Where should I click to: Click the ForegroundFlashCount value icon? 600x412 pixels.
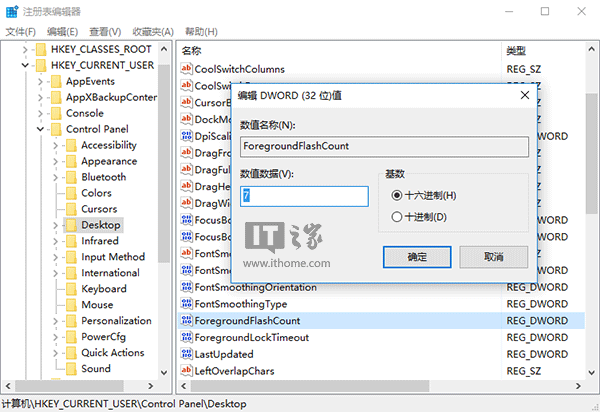186,321
